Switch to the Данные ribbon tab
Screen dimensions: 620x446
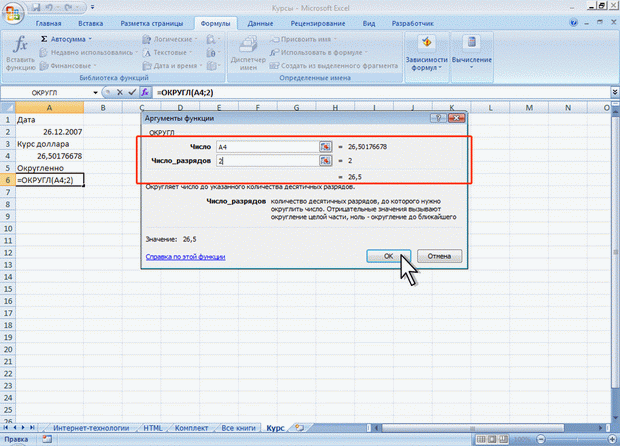261,21
